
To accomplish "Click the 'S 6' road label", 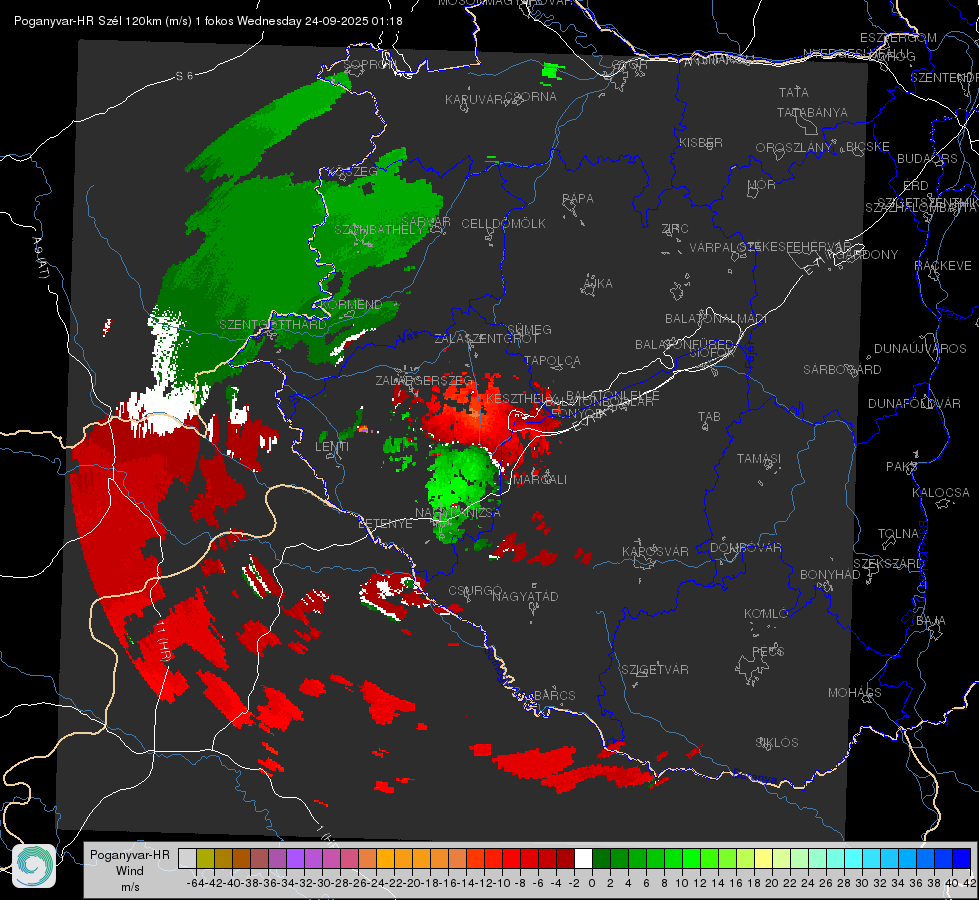I will pos(185,76).
